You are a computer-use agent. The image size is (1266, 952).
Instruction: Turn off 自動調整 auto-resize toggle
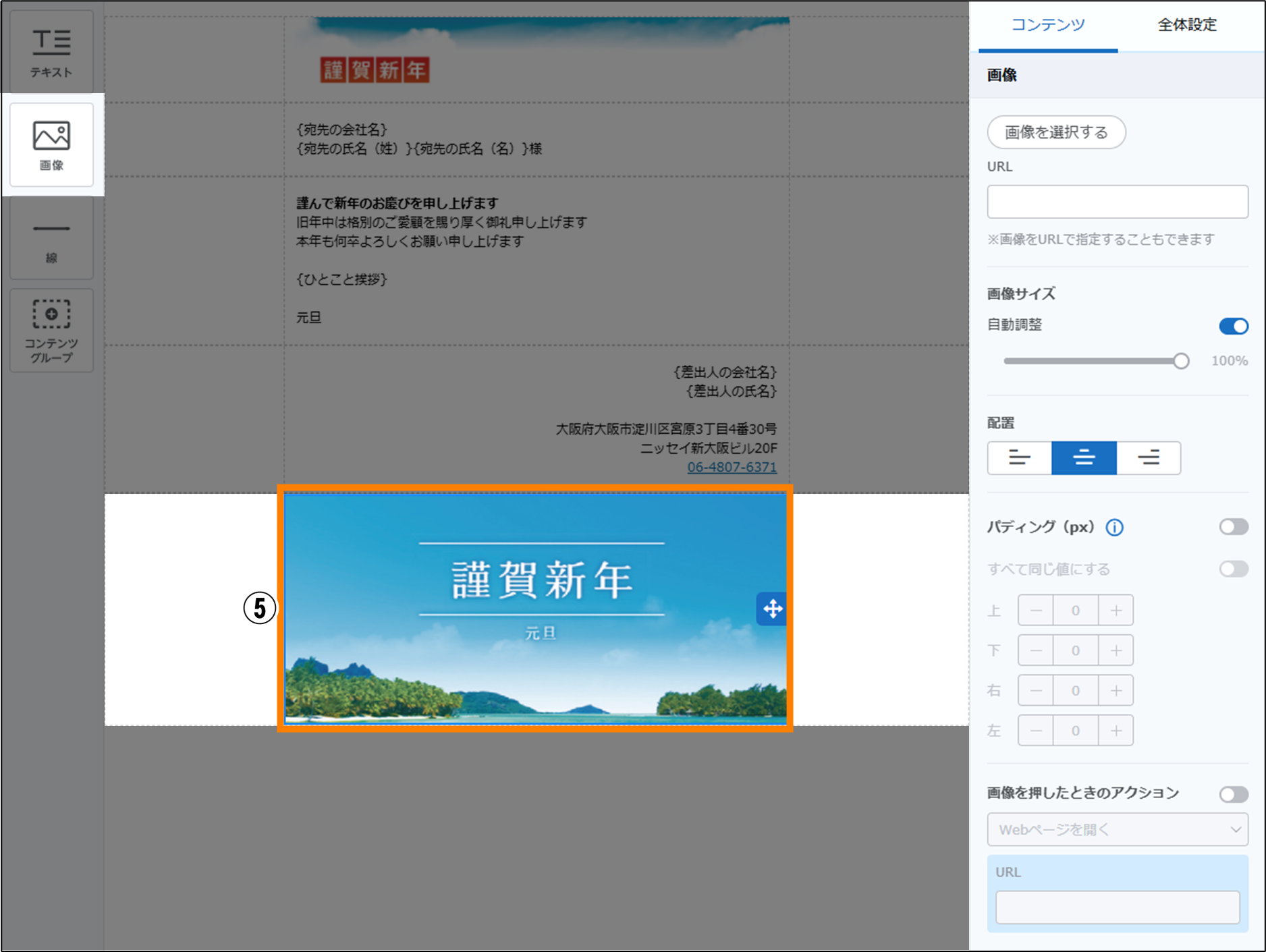pyautogui.click(x=1233, y=327)
